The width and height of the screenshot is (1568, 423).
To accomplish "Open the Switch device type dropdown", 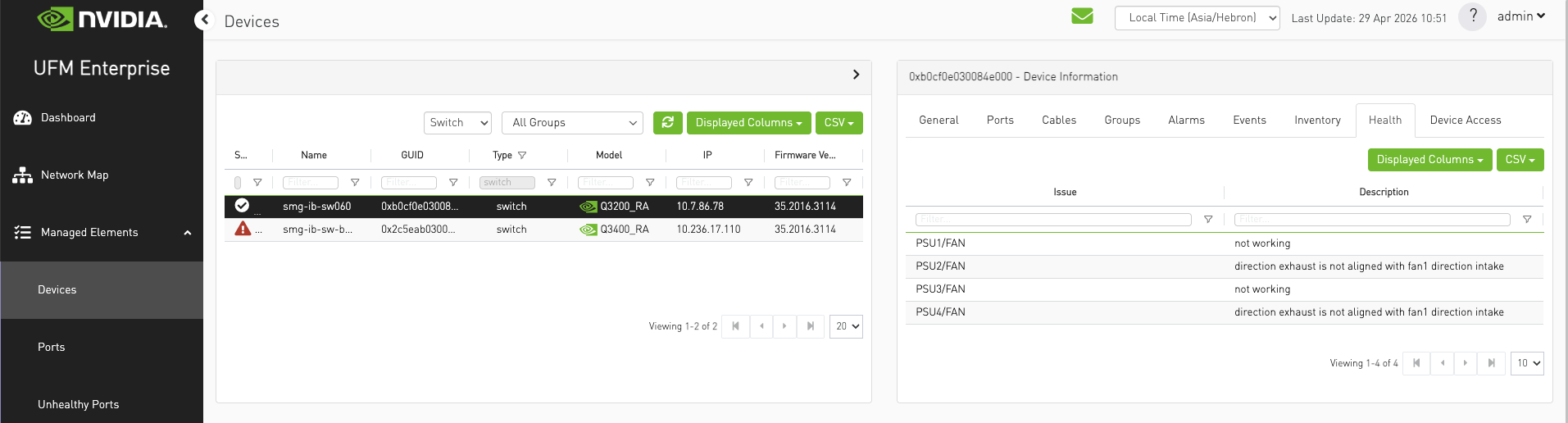I will click(457, 123).
